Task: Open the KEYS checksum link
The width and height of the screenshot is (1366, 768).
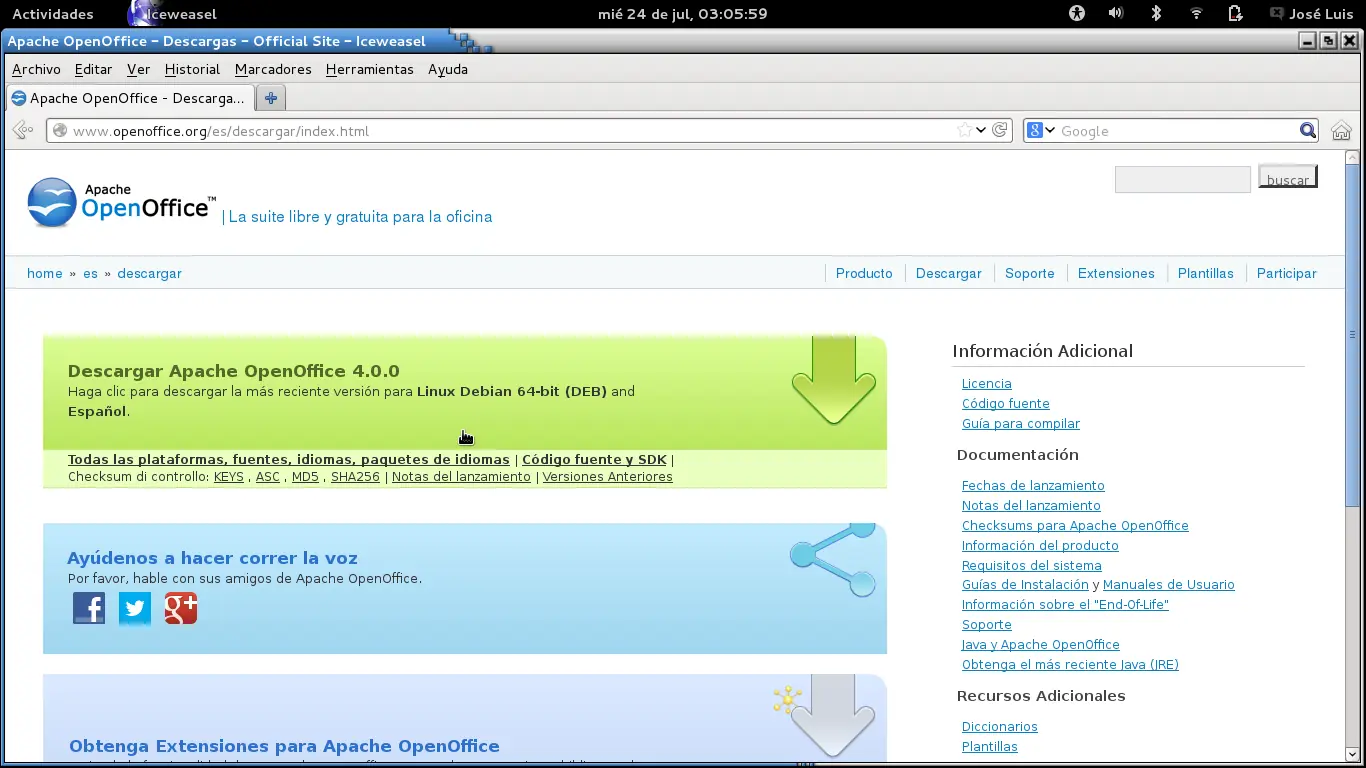Action: 229,477
